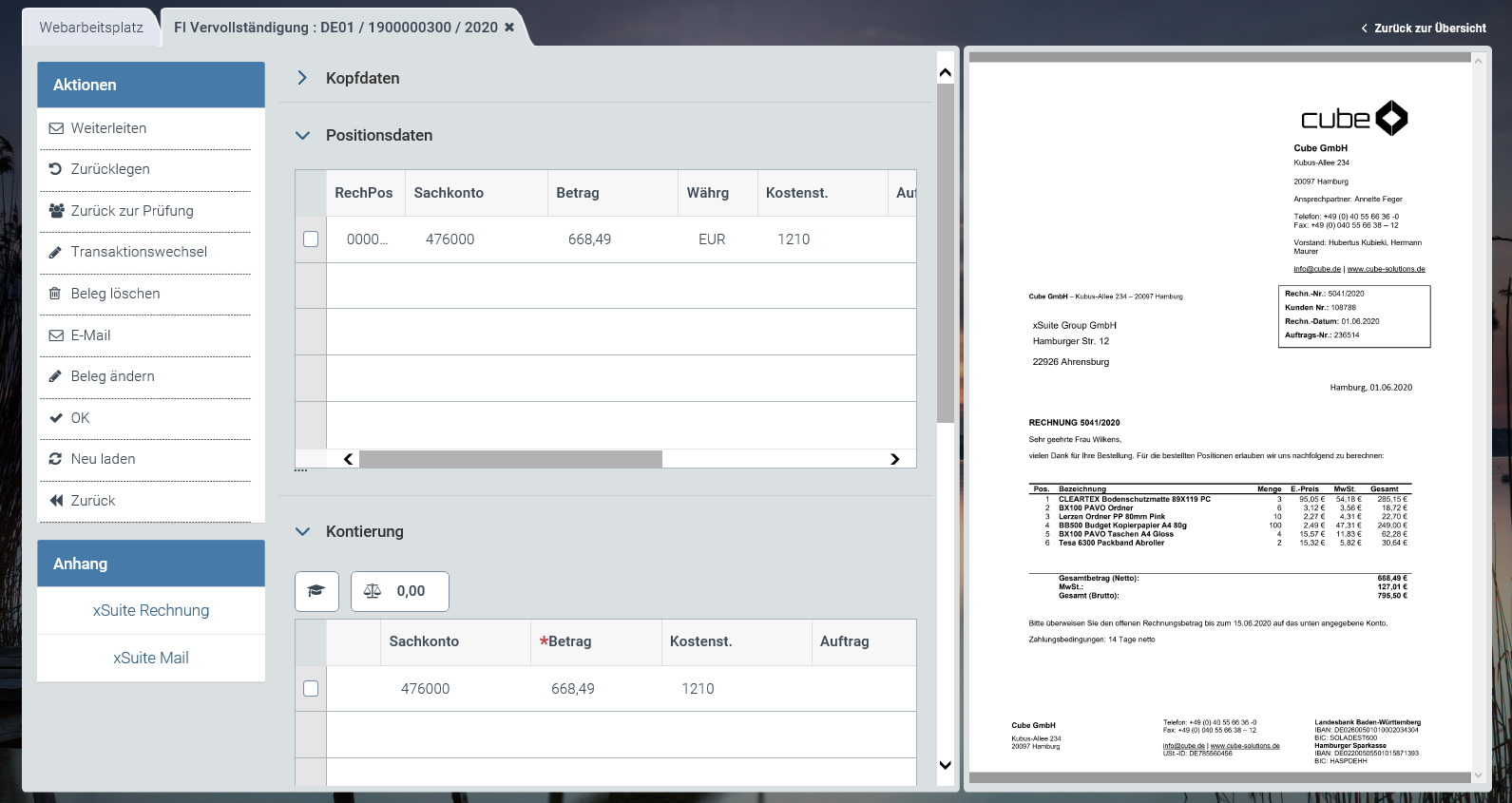Viewport: 1512px width, 803px height.
Task: Expand the Kopfdaten section
Action: coord(302,78)
